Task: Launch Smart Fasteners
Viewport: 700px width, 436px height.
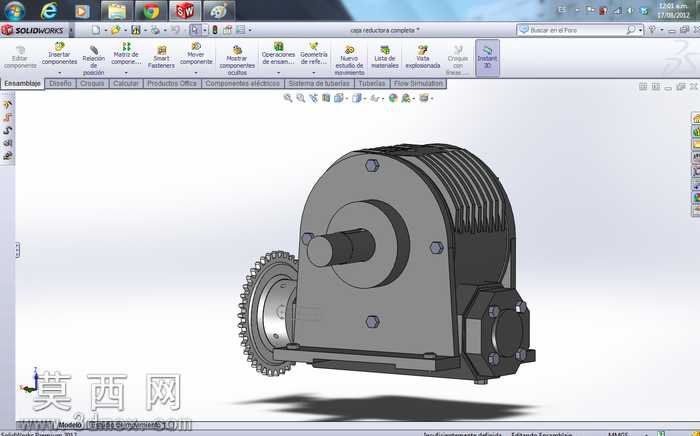Action: (161, 57)
